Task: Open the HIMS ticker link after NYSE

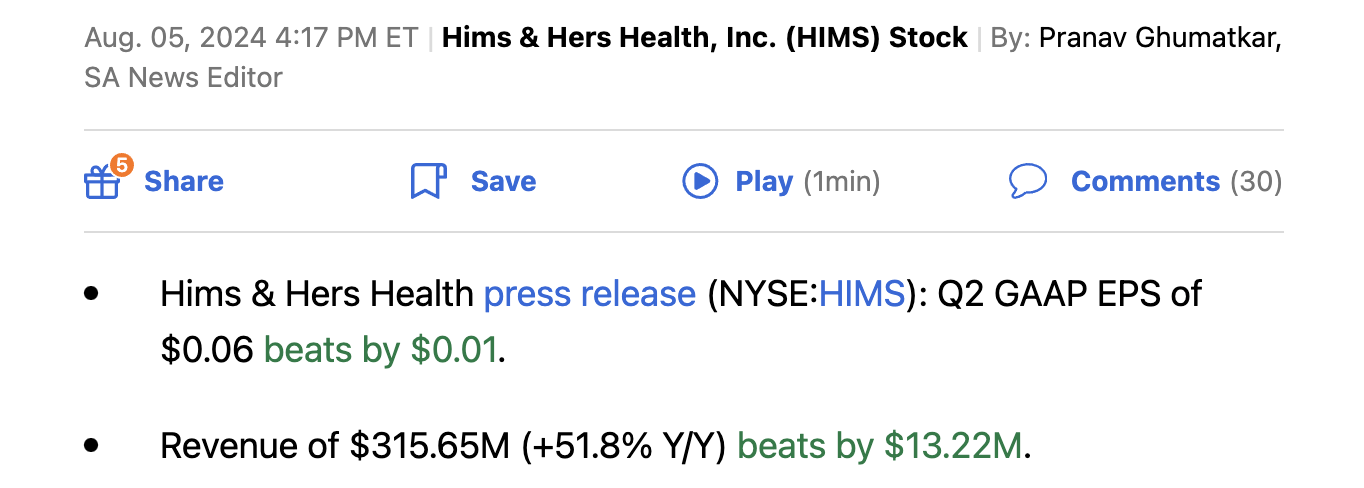Action: coord(862,294)
